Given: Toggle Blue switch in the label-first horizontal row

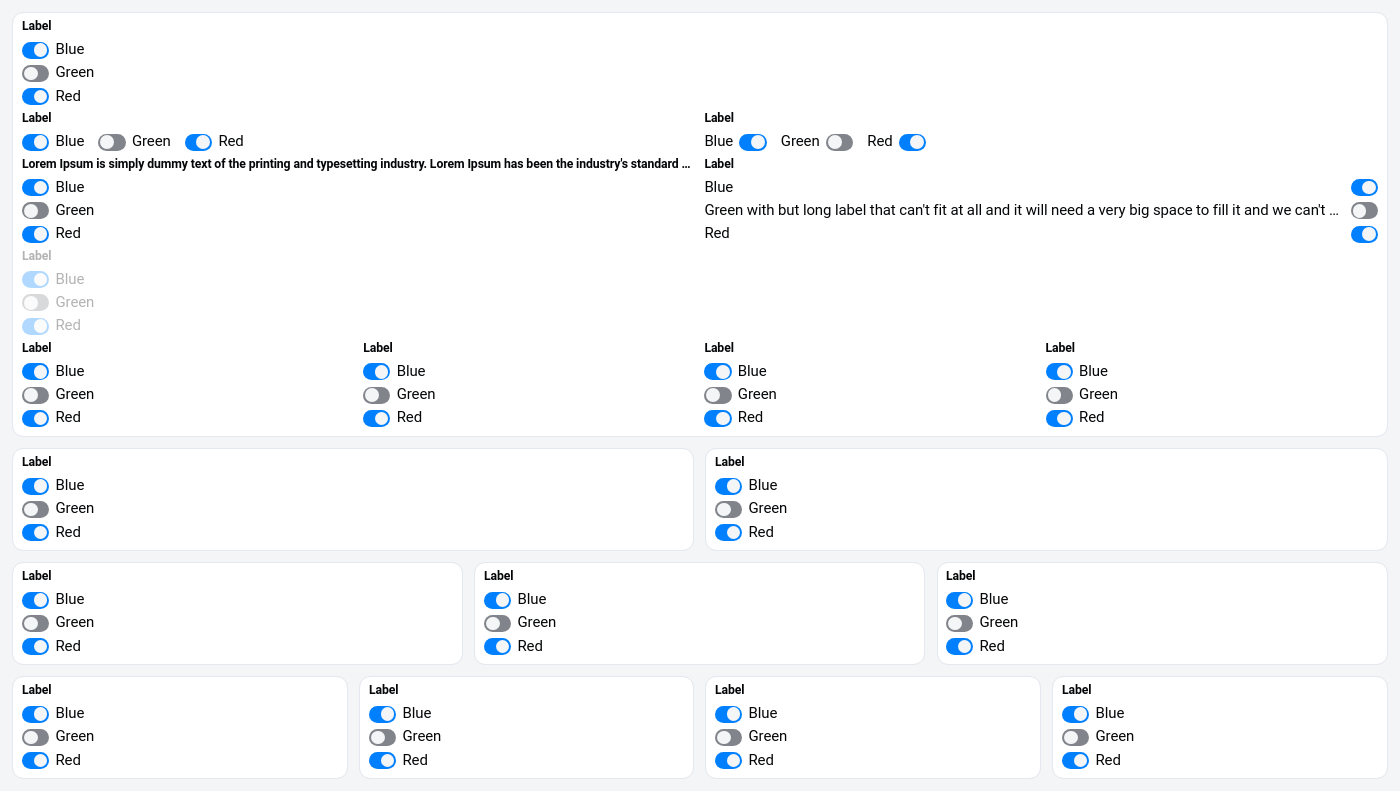Looking at the screenshot, I should (752, 142).
